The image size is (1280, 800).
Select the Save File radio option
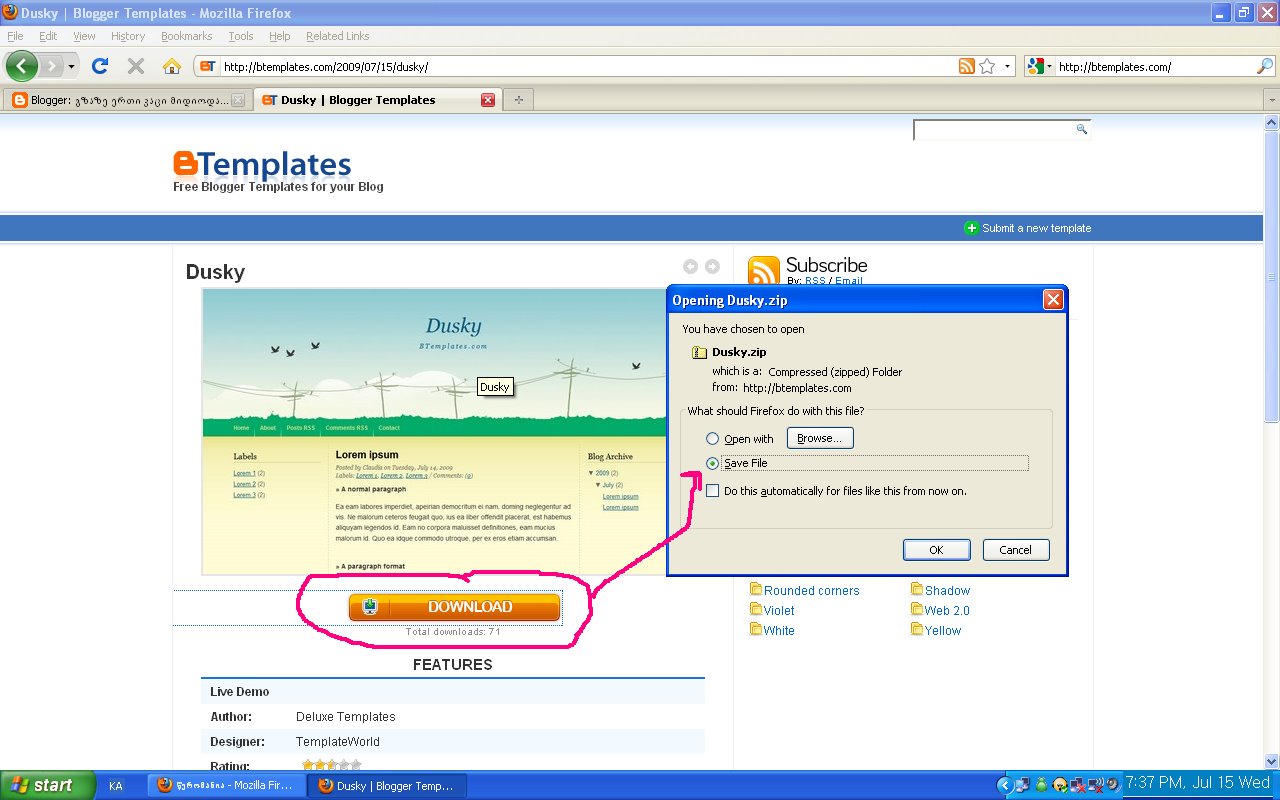point(712,463)
